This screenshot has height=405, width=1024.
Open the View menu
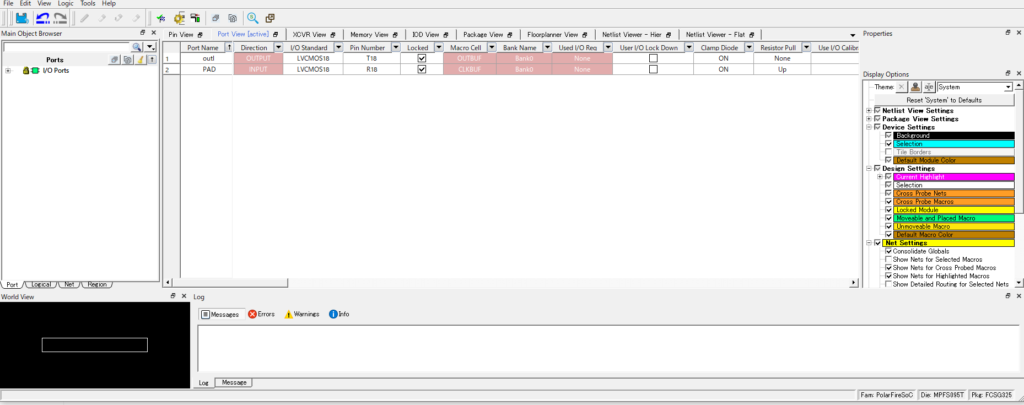point(44,4)
